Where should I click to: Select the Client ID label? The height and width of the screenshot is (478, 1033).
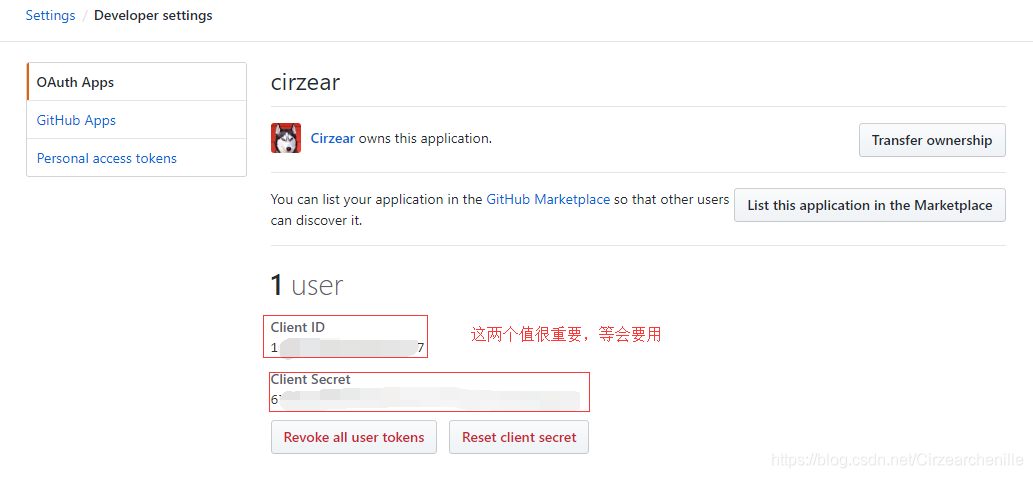click(x=298, y=327)
